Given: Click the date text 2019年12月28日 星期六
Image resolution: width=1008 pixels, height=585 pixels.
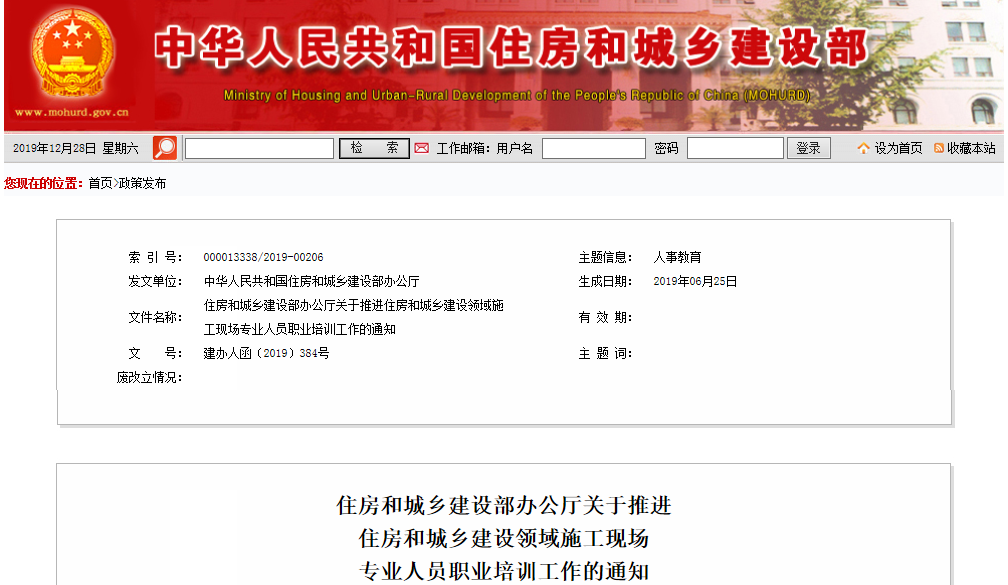Looking at the screenshot, I should click(76, 148).
